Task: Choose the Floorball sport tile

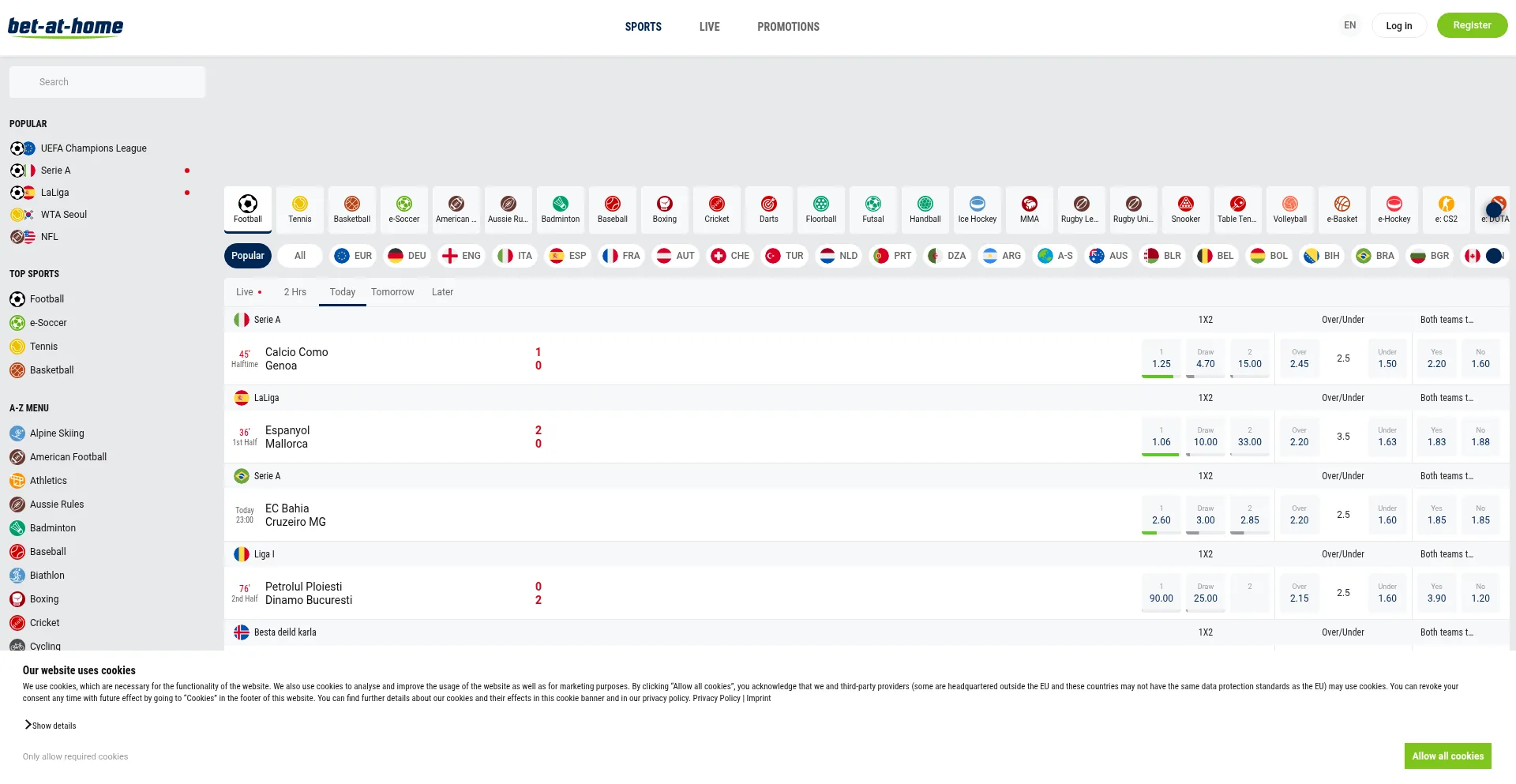Action: (x=821, y=209)
